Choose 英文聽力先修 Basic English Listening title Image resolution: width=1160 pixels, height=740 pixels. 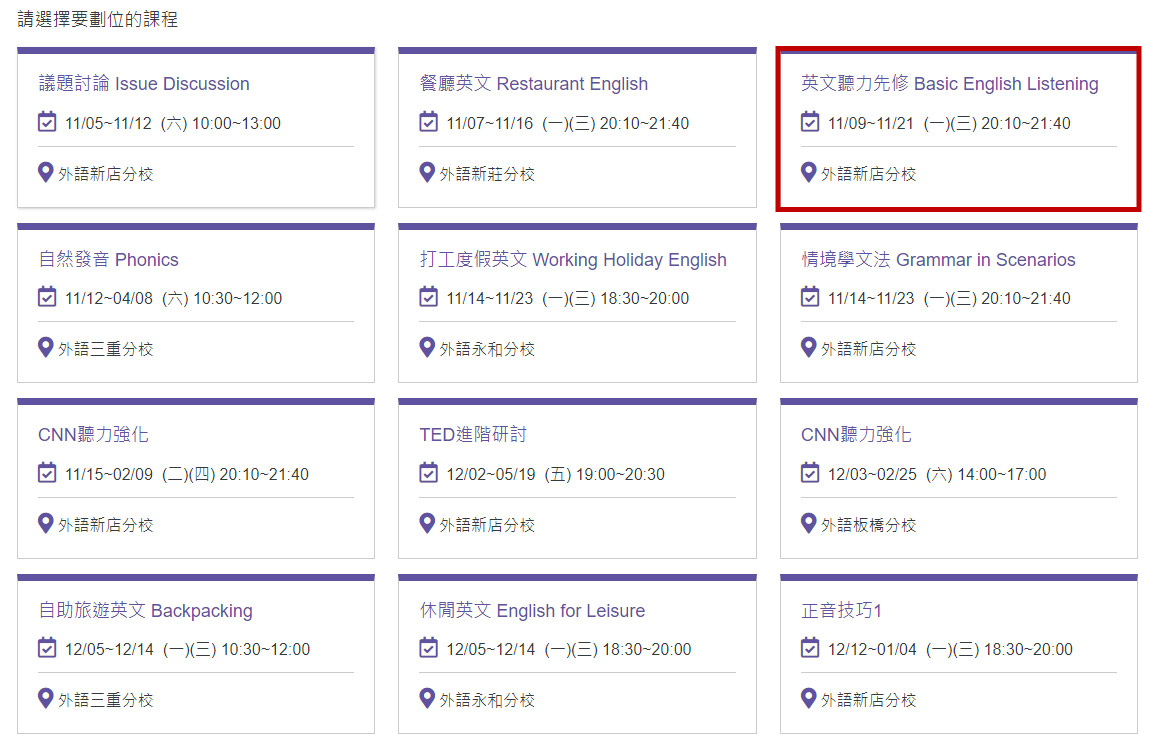(x=949, y=84)
